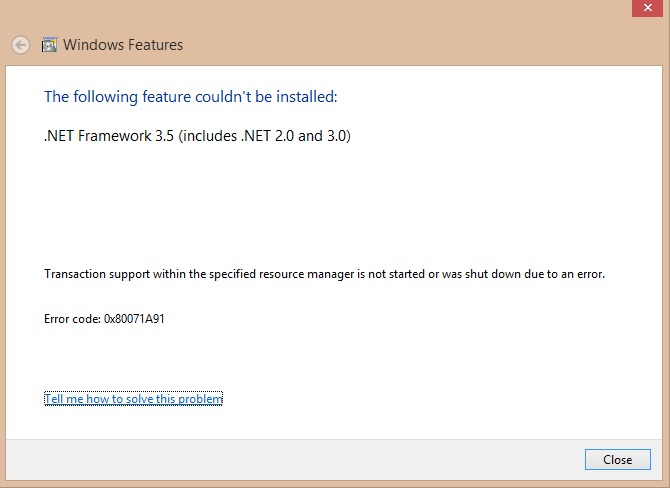Viewport: 670px width, 488px height.
Task: Click the '.NET Framework 3.5' feature name
Action: coord(109,136)
